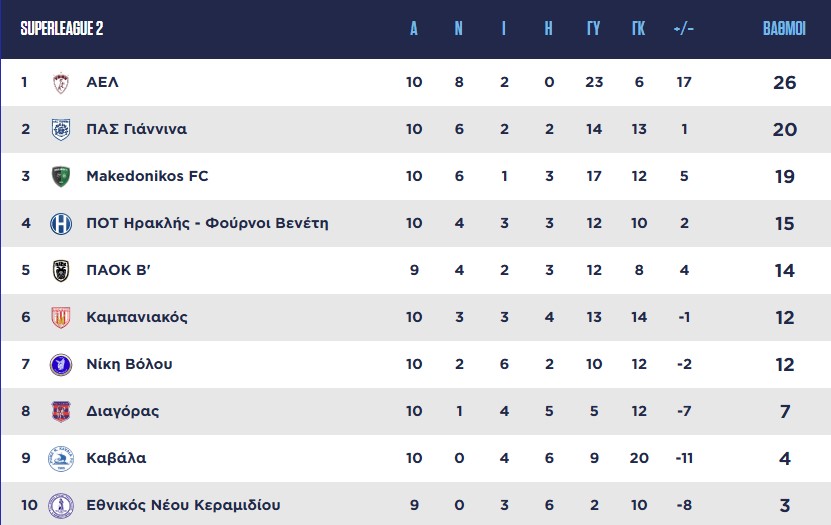Viewport: 831px width, 525px height.
Task: Click the ΓΥ goals-for column header
Action: (593, 29)
